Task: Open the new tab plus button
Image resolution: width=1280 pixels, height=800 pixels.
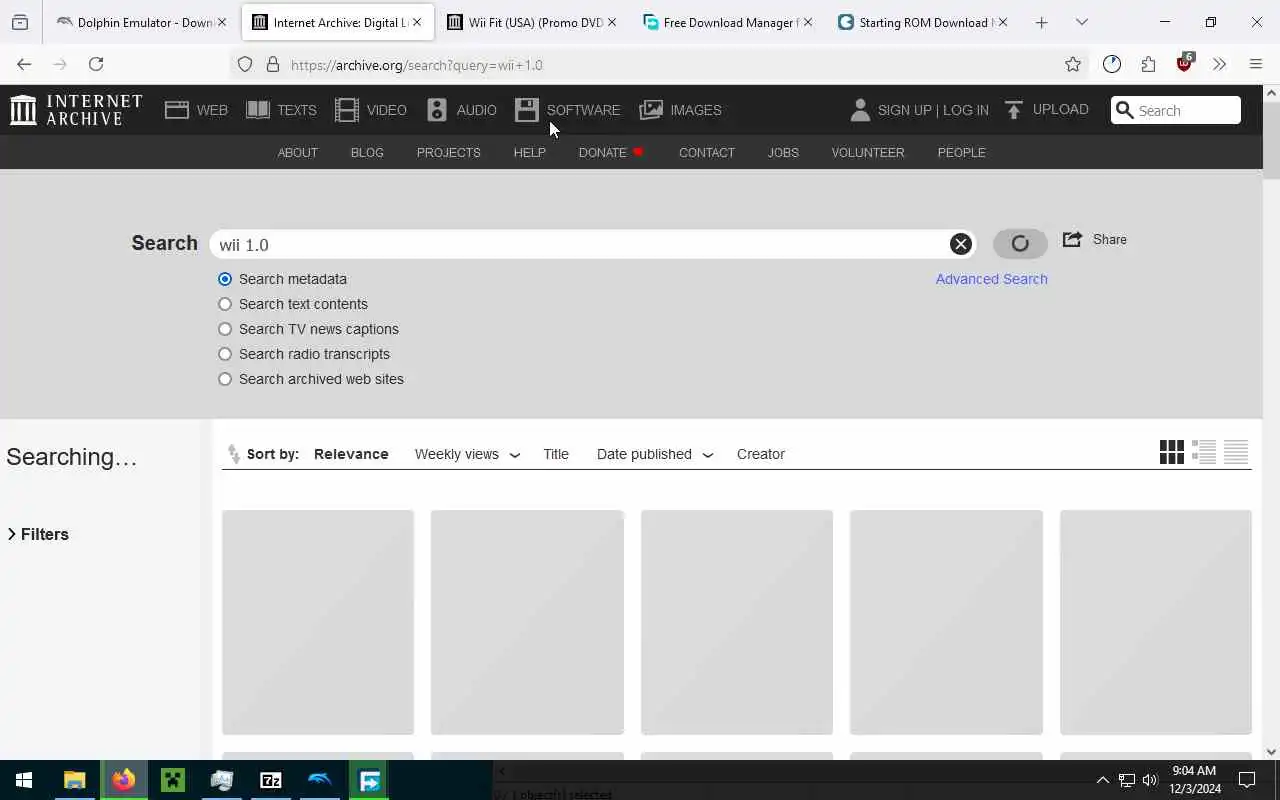Action: point(1041,22)
